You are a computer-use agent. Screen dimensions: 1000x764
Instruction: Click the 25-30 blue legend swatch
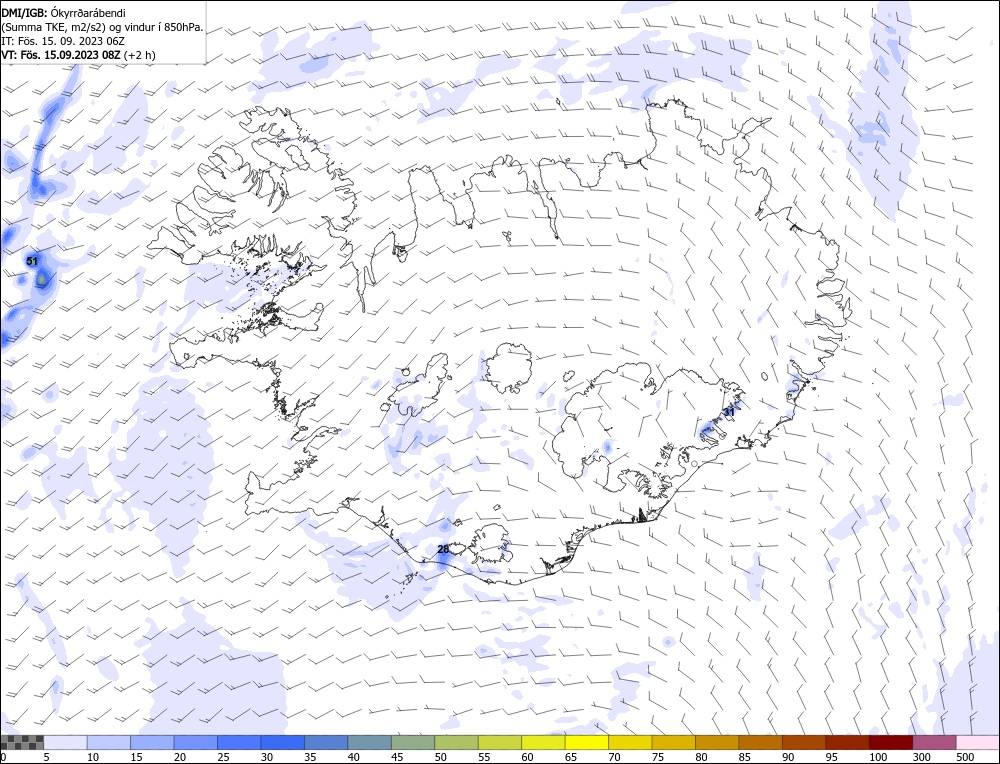tap(239, 742)
